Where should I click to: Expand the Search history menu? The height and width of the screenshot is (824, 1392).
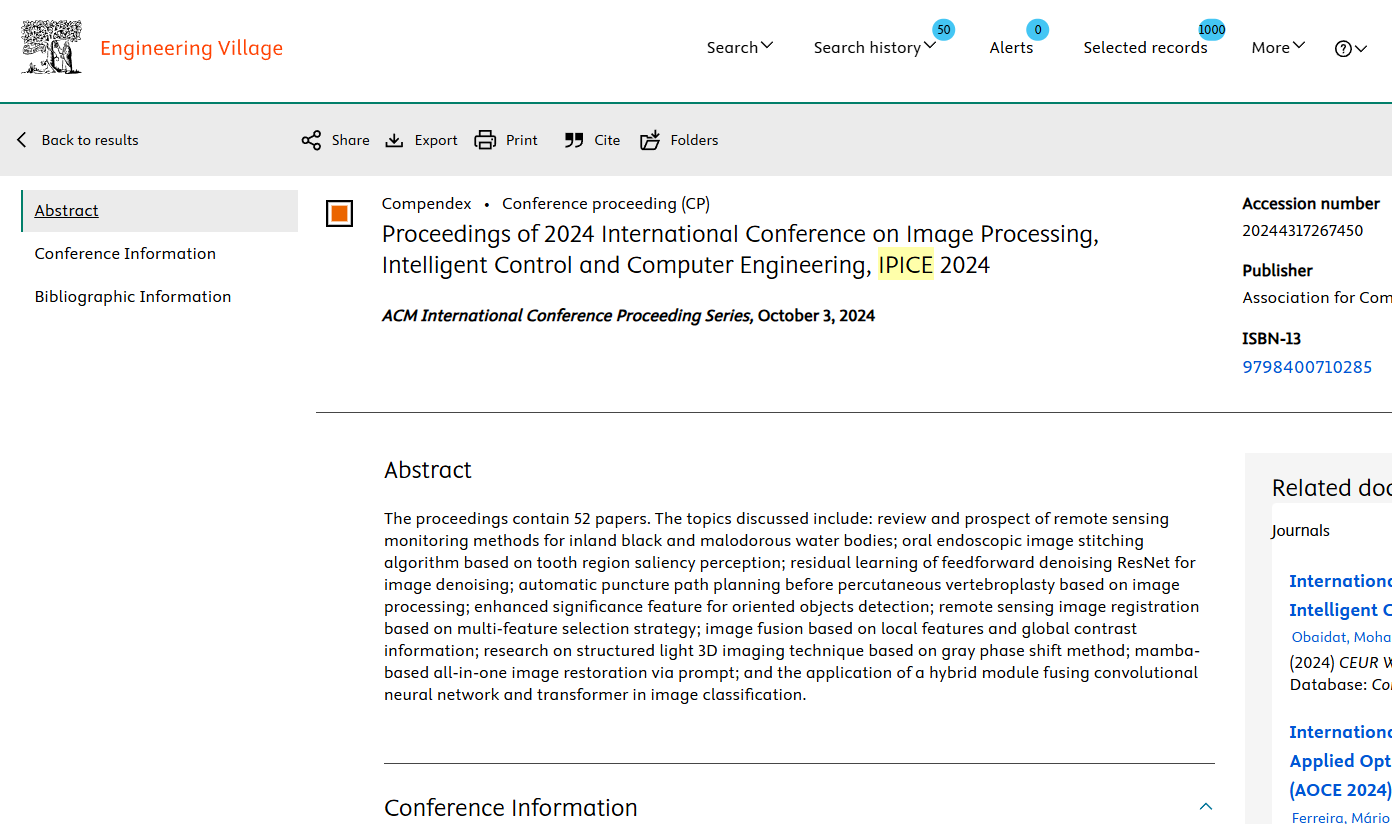875,47
